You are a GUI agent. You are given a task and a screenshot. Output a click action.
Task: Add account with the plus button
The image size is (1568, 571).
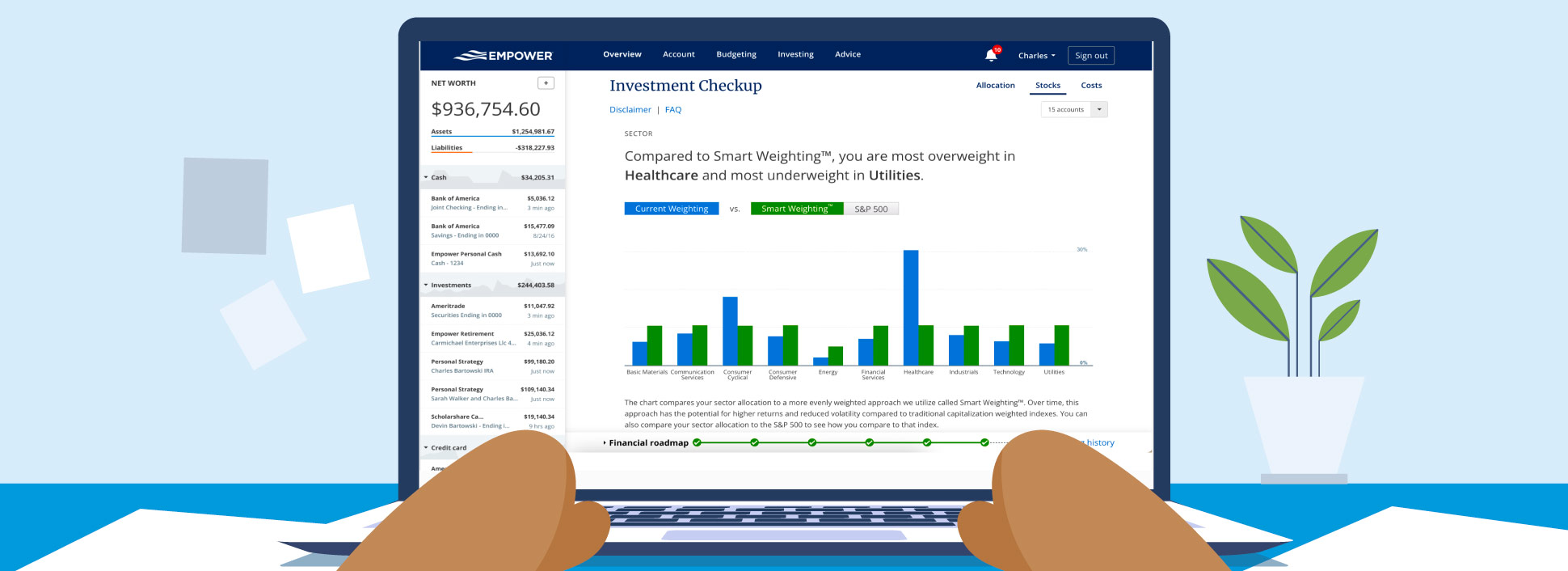coord(546,83)
